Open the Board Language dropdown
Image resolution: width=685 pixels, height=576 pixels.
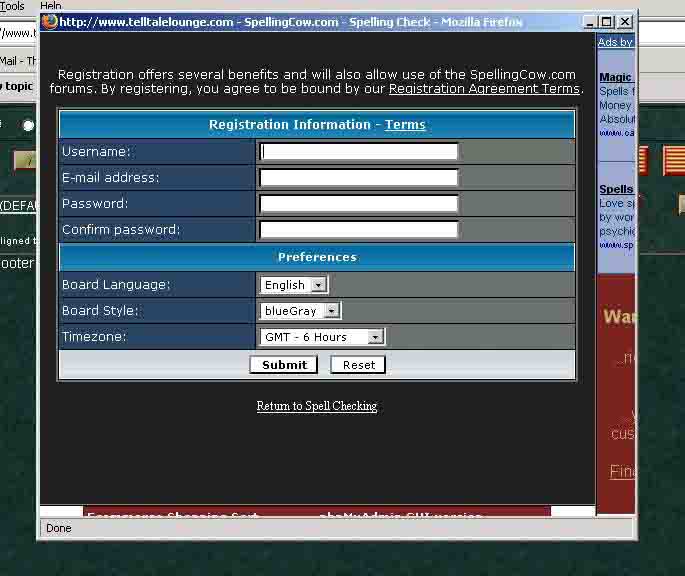pyautogui.click(x=293, y=285)
